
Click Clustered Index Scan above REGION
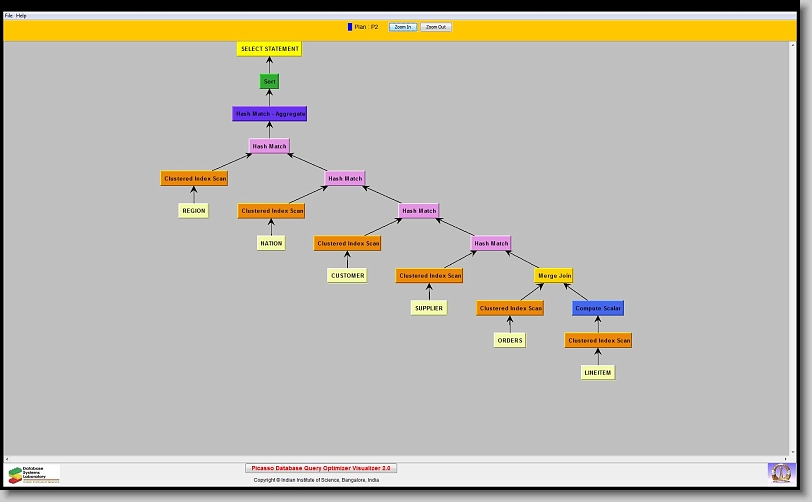click(194, 178)
